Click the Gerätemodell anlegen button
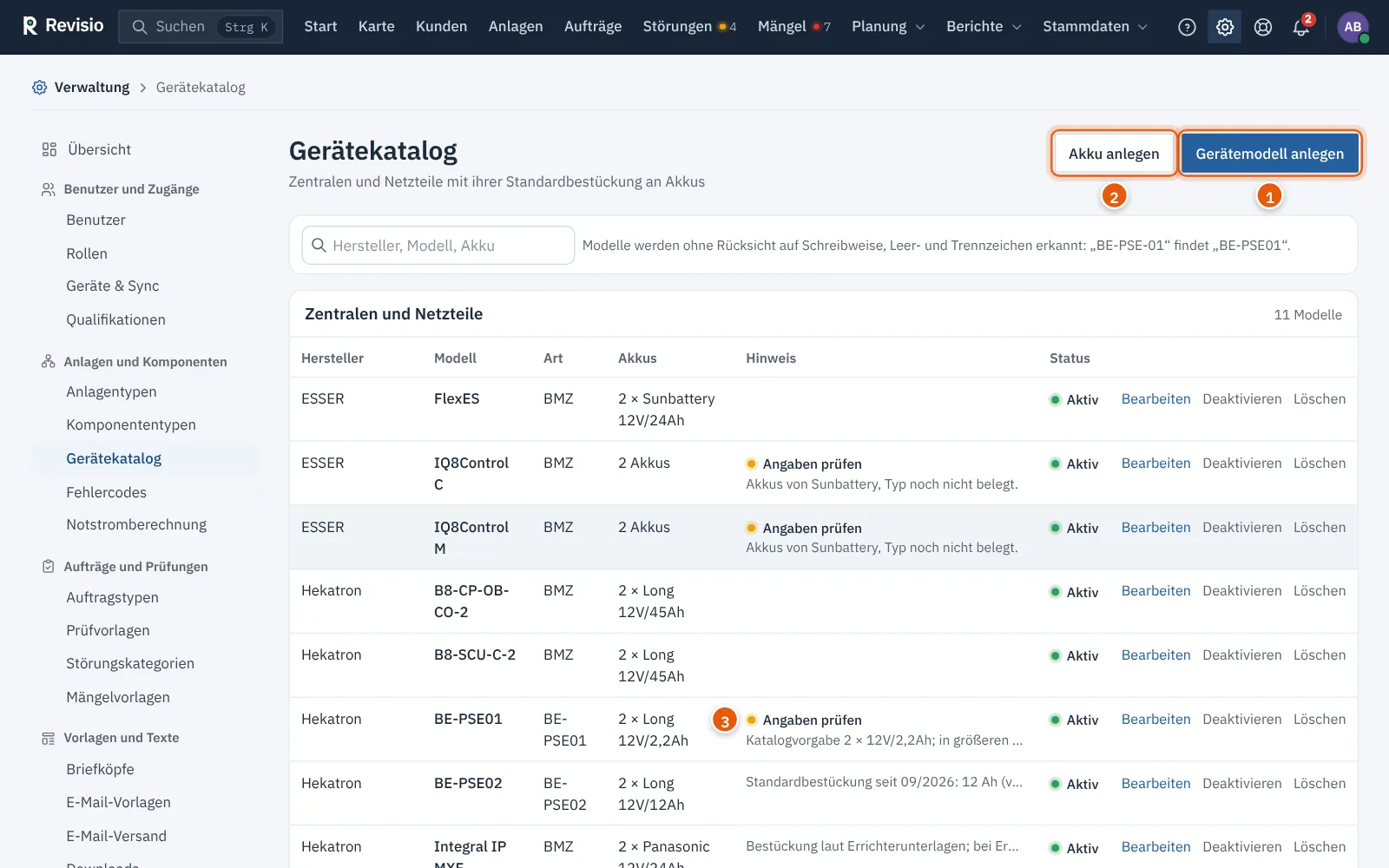Image resolution: width=1389 pixels, height=868 pixels. click(1270, 154)
